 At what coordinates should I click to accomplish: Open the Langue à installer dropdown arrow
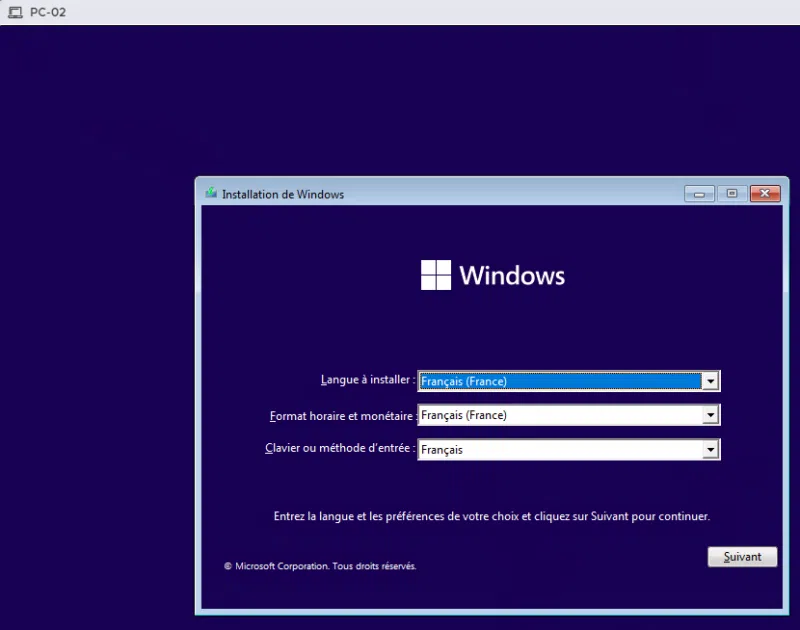[x=712, y=381]
